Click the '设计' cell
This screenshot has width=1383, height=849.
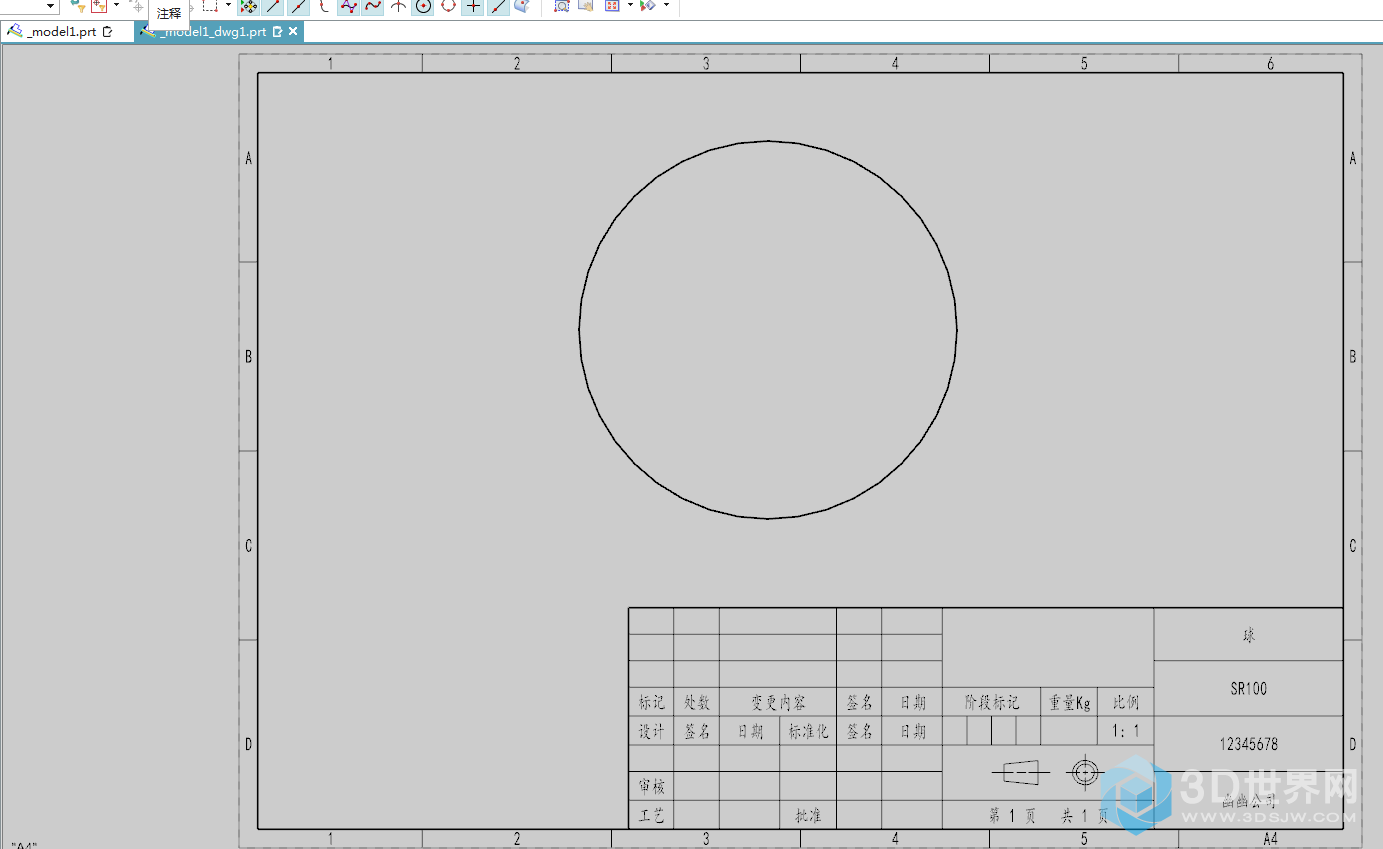click(651, 731)
